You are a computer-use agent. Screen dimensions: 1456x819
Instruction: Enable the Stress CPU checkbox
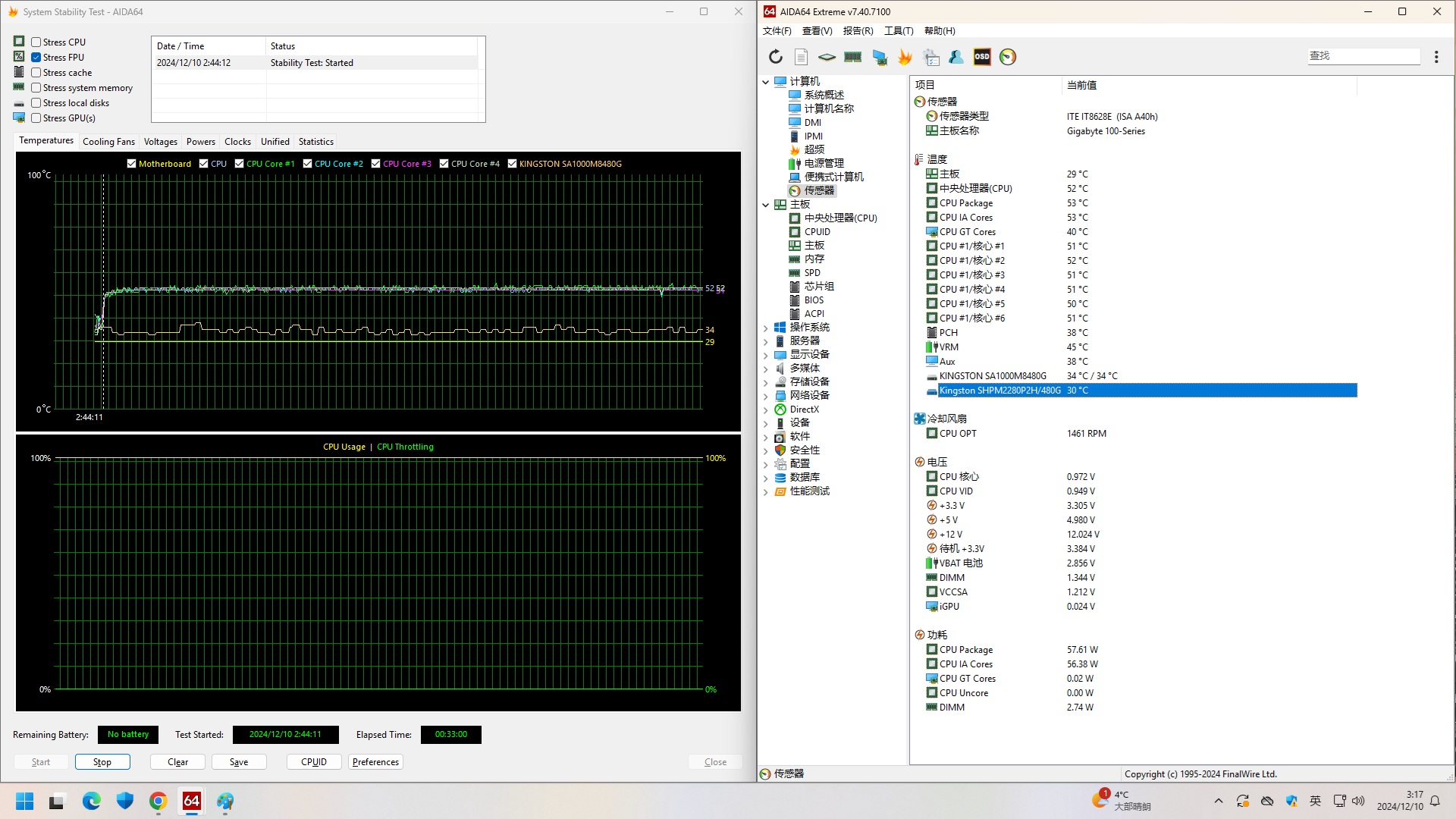[x=36, y=42]
